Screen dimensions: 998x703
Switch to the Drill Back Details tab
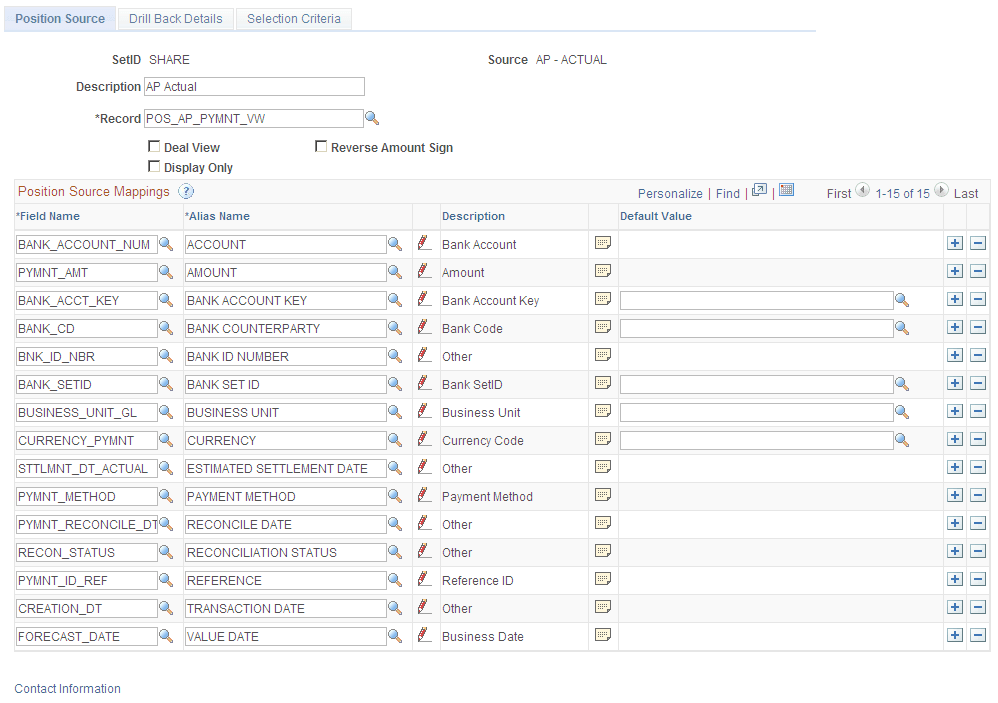click(x=175, y=18)
